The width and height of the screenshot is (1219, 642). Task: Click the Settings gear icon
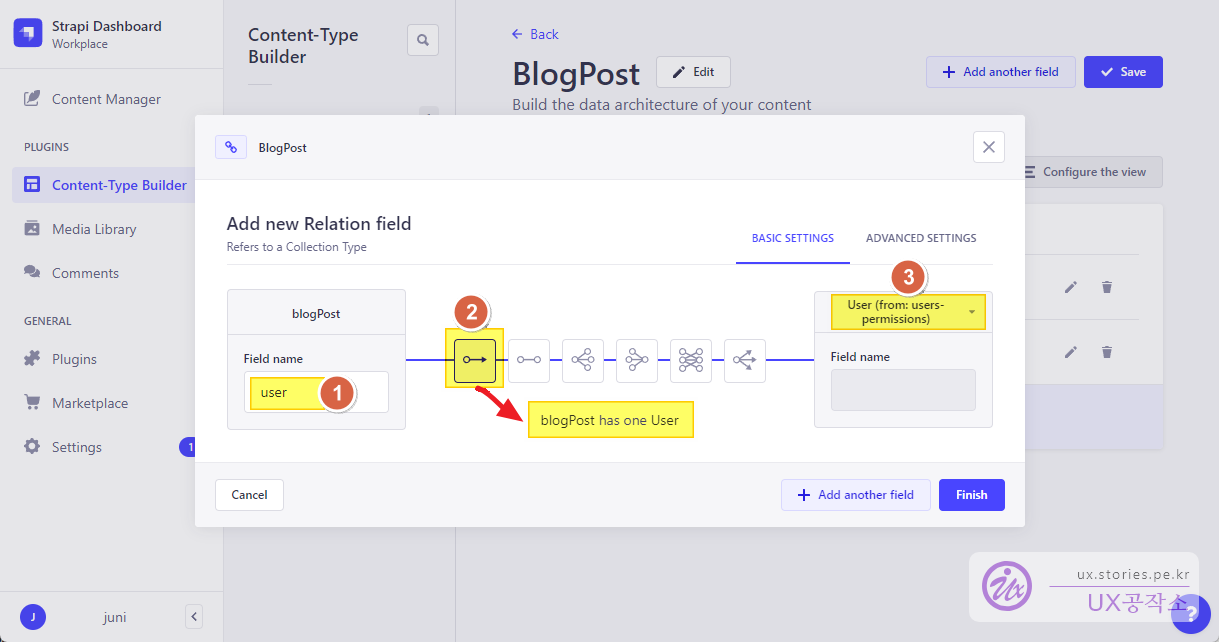[x=32, y=447]
